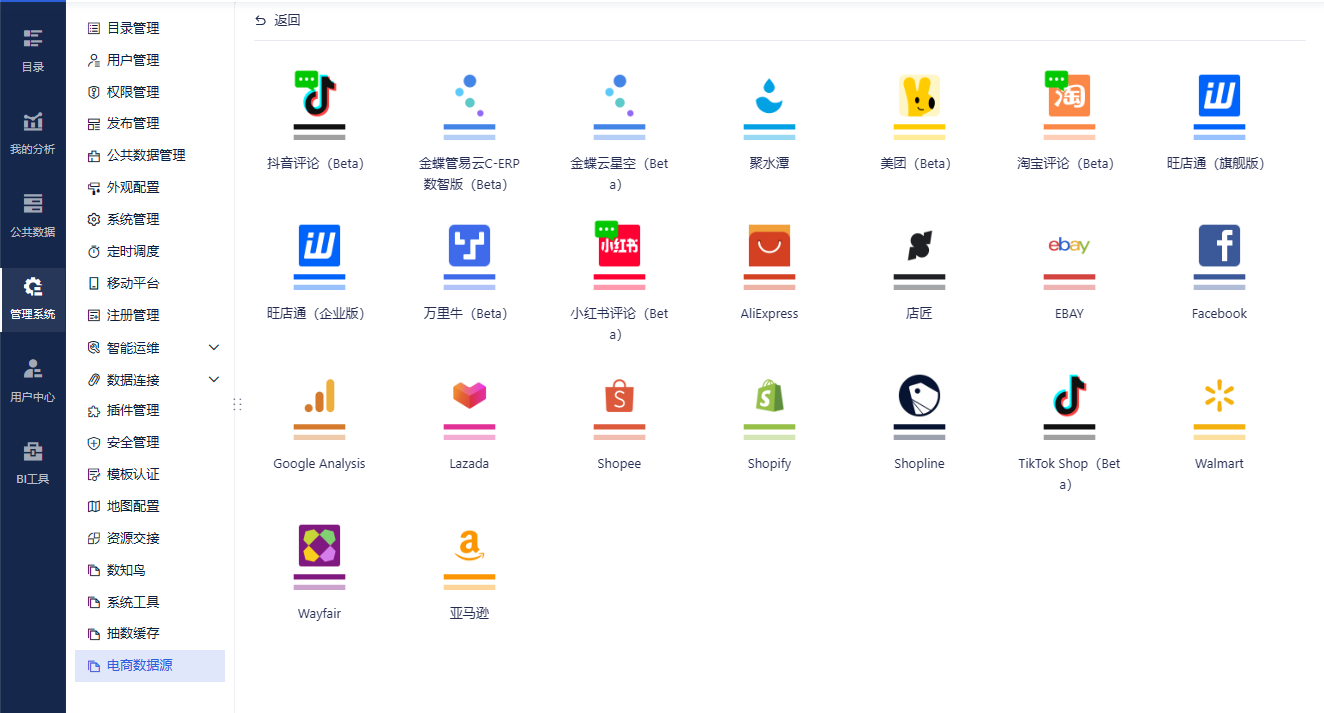
Task: Select 抽数缓存 menu item
Action: pyautogui.click(x=150, y=633)
